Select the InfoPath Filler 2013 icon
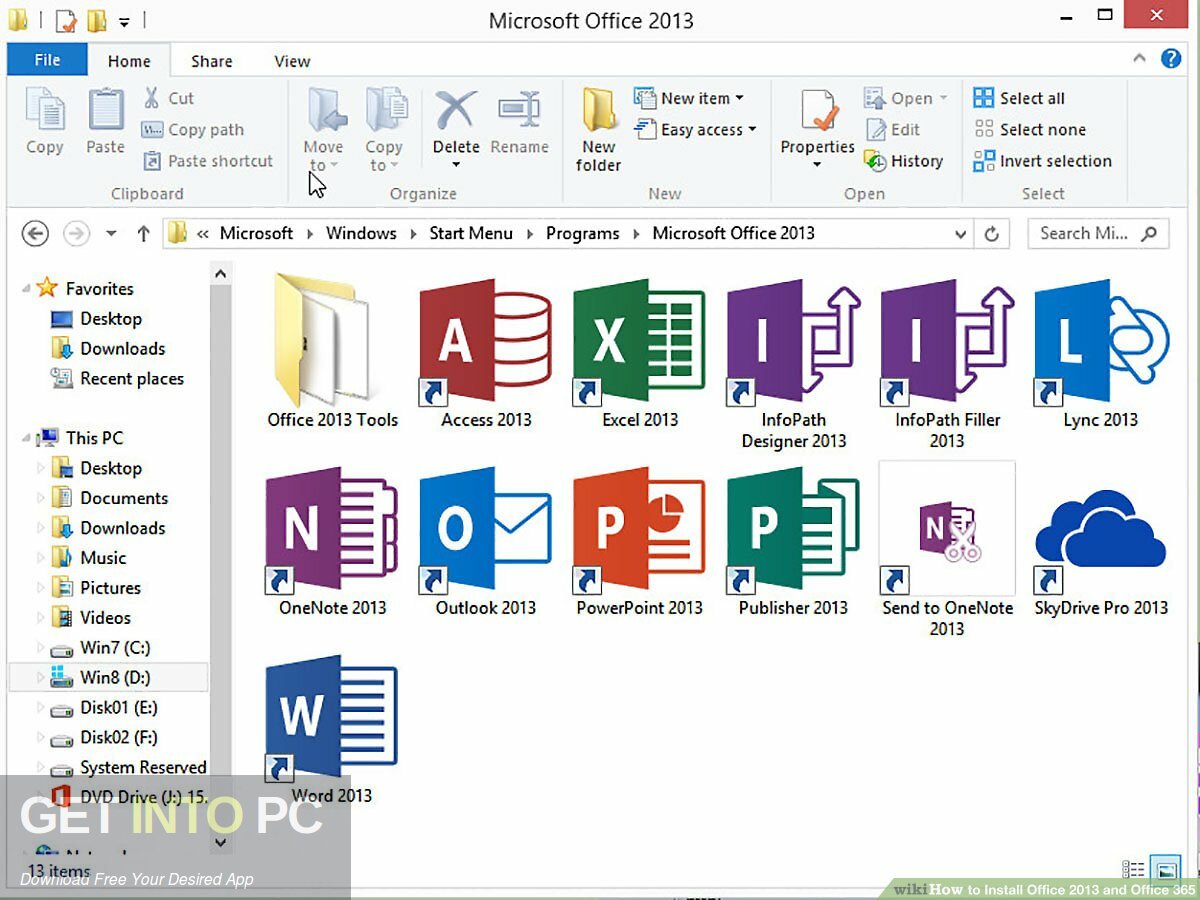Screen dimensions: 1200x900 pos(947,365)
